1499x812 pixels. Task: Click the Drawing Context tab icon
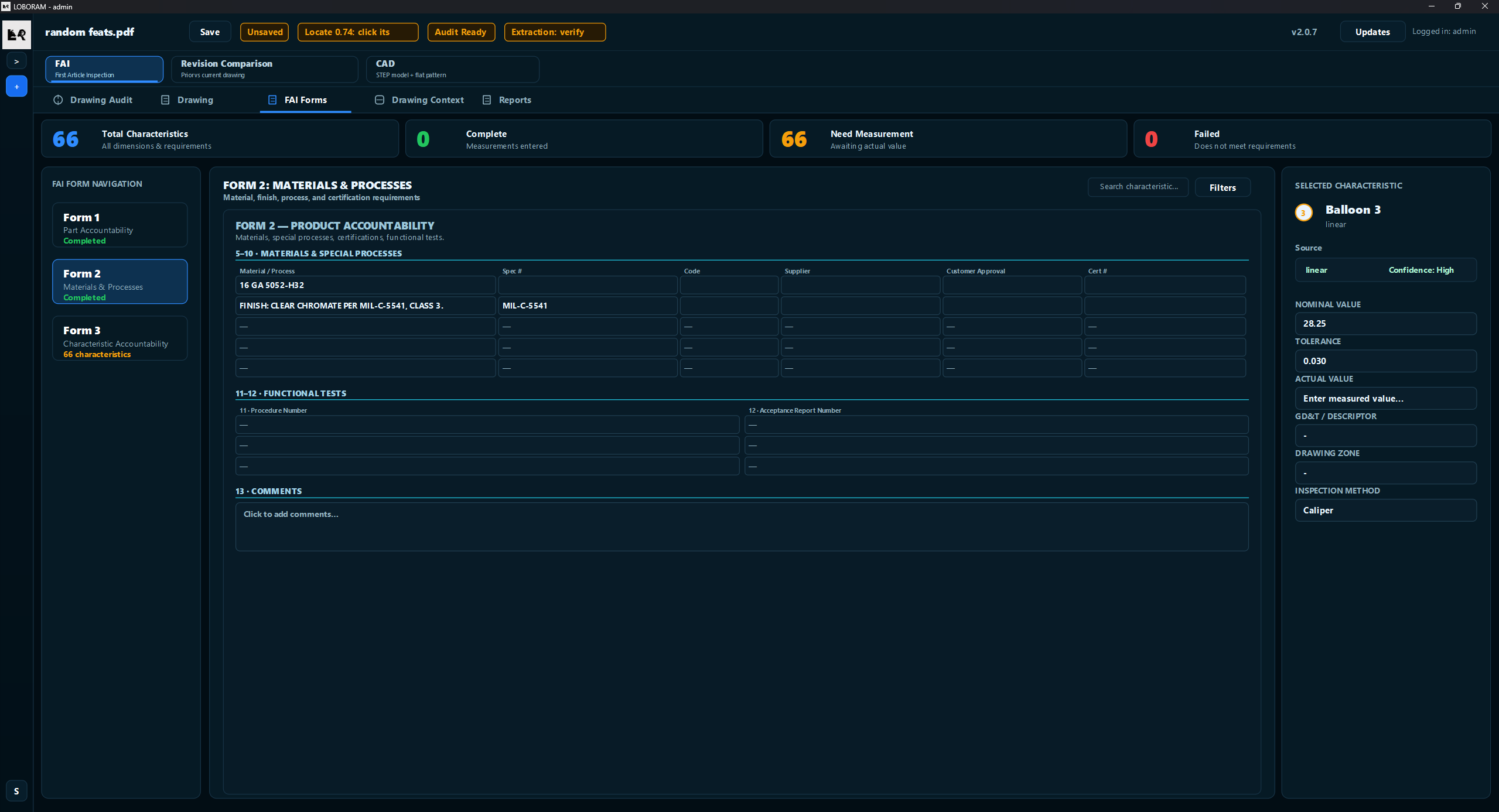380,100
